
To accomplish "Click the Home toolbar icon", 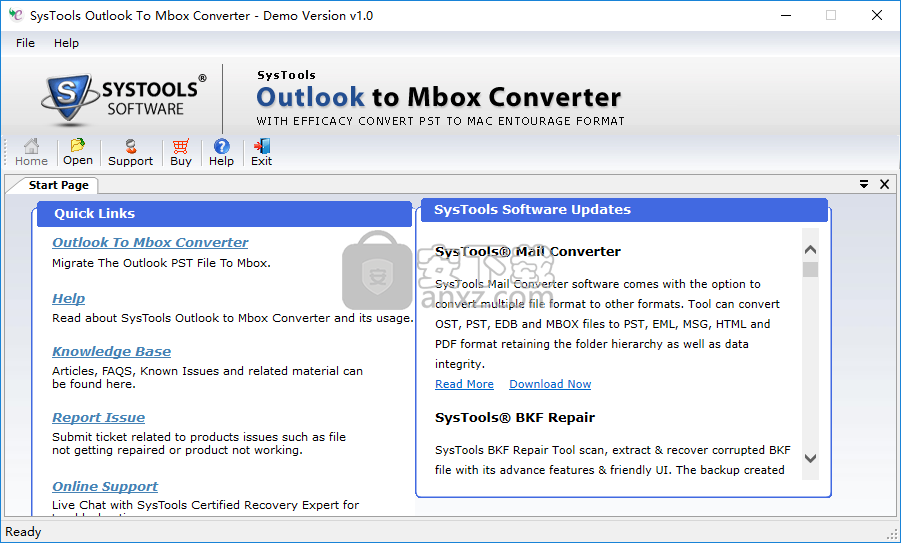I will [x=32, y=152].
